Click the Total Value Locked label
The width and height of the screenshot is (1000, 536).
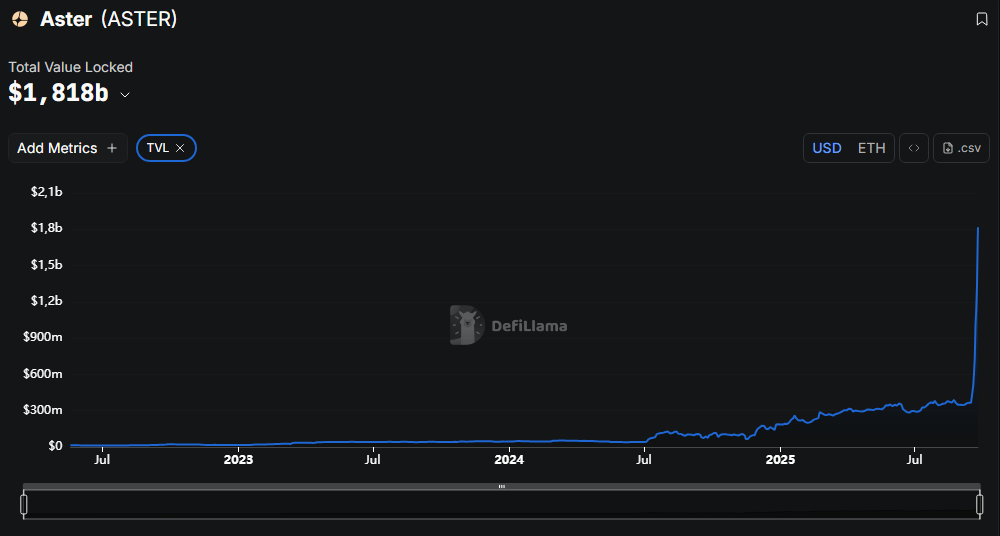click(70, 67)
